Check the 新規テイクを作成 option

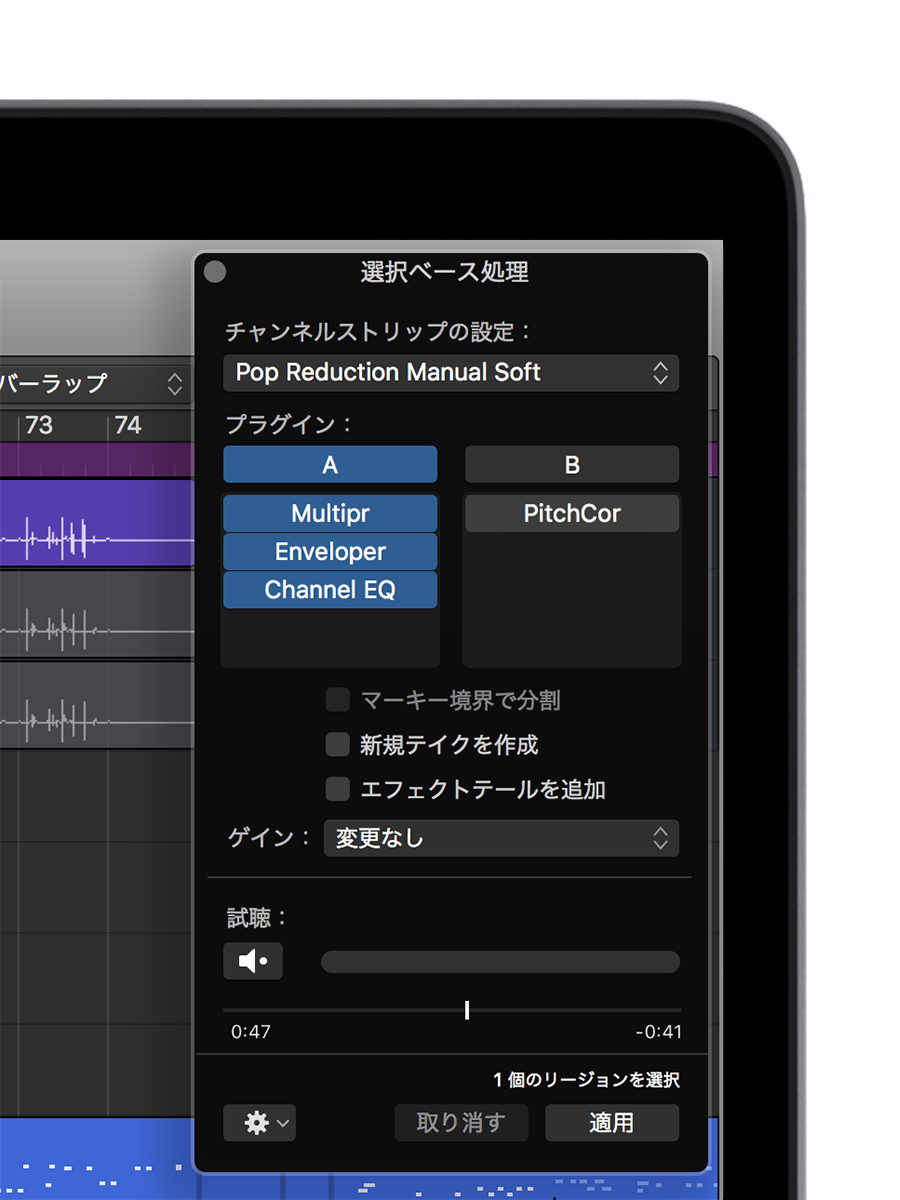tap(338, 745)
